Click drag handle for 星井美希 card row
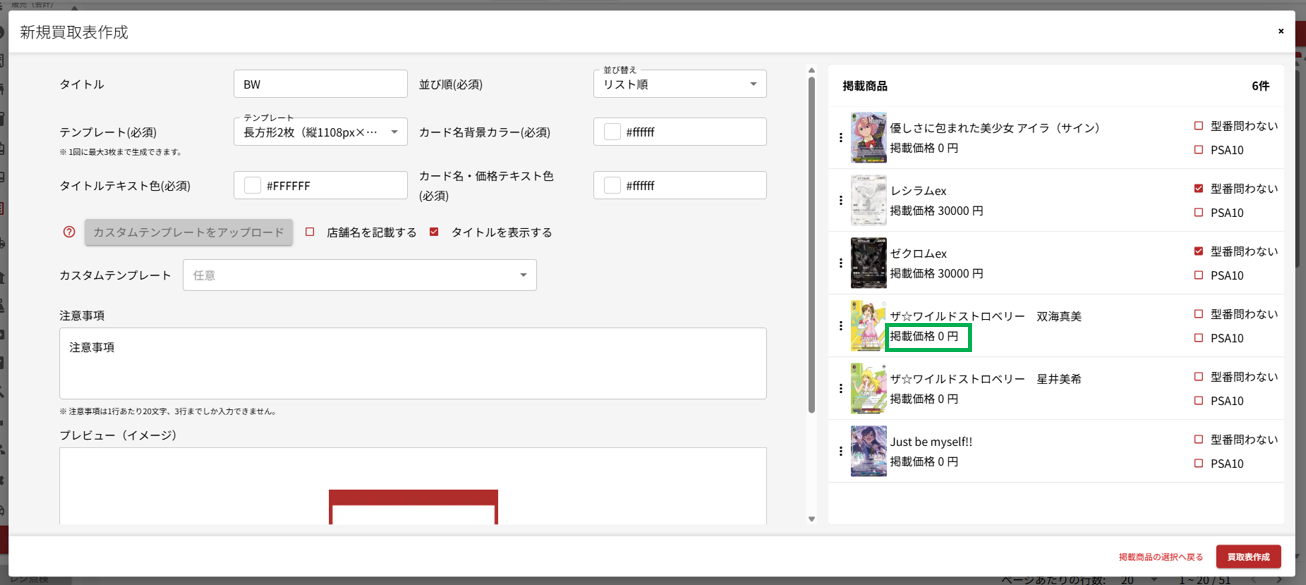 pyautogui.click(x=841, y=388)
